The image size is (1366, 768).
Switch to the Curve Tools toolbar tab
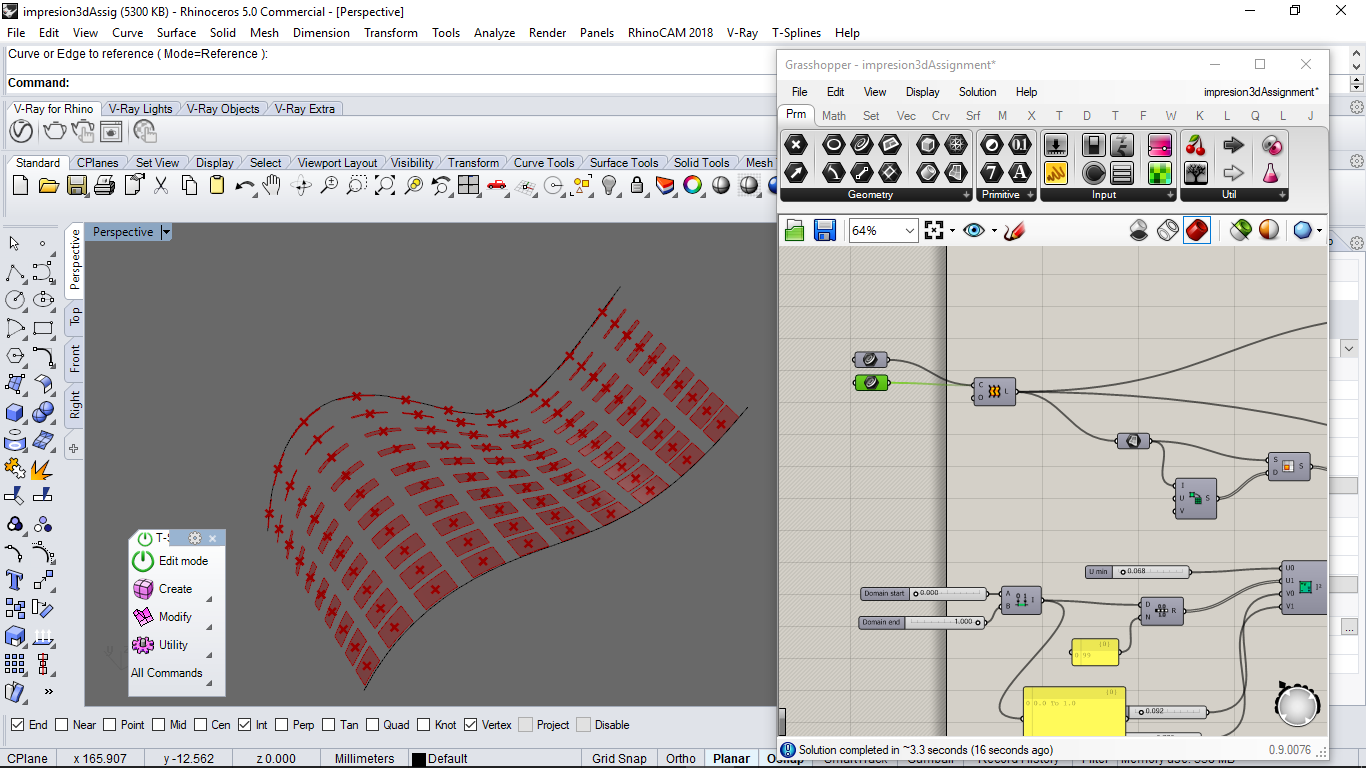544,163
